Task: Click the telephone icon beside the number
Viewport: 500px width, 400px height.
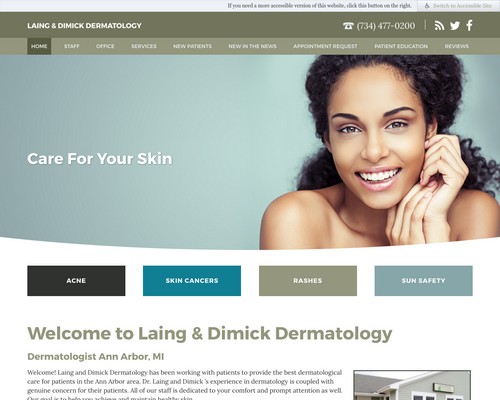Action: [x=348, y=26]
